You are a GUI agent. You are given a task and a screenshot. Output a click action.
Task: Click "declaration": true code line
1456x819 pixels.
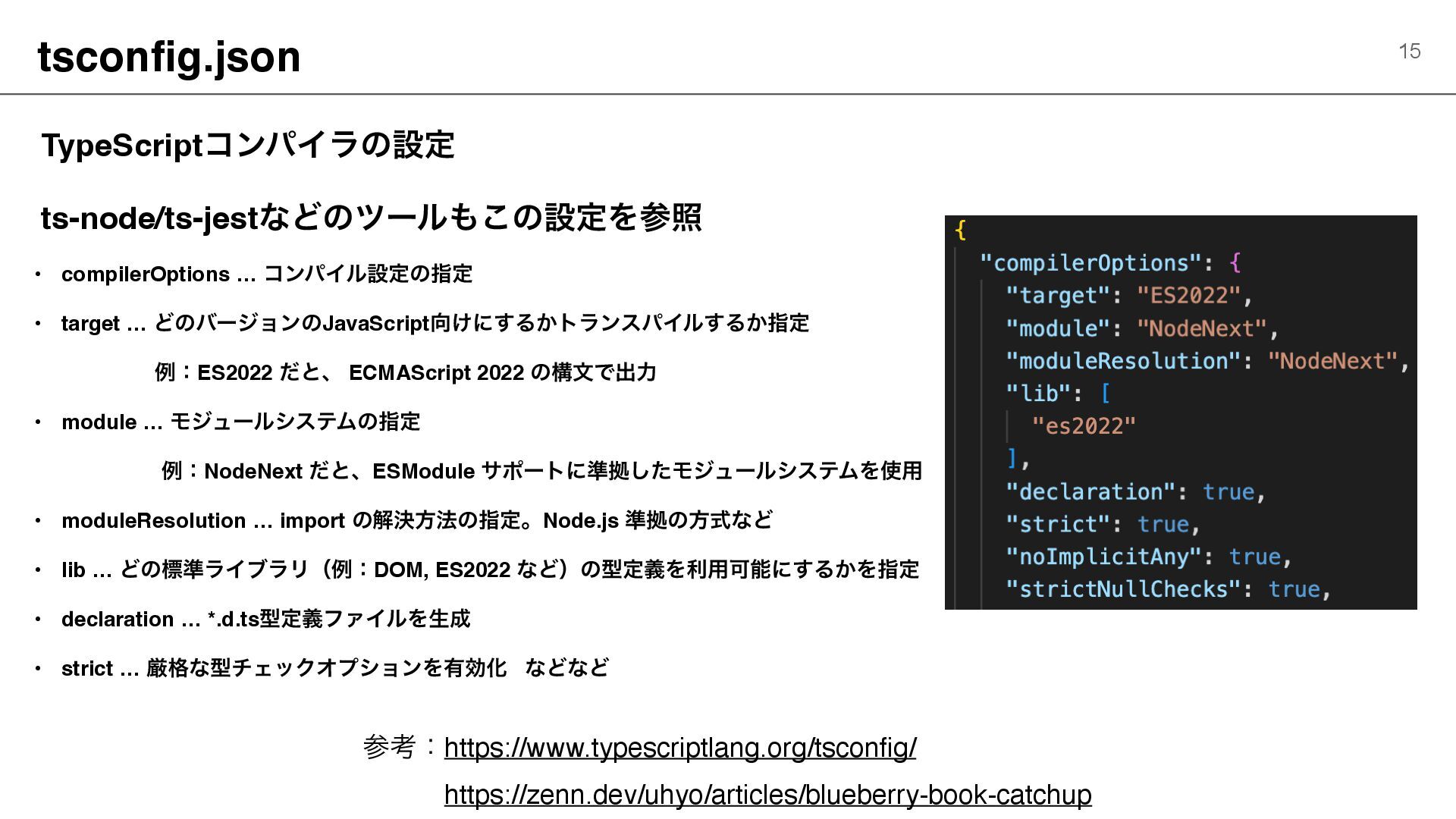tap(1135, 491)
